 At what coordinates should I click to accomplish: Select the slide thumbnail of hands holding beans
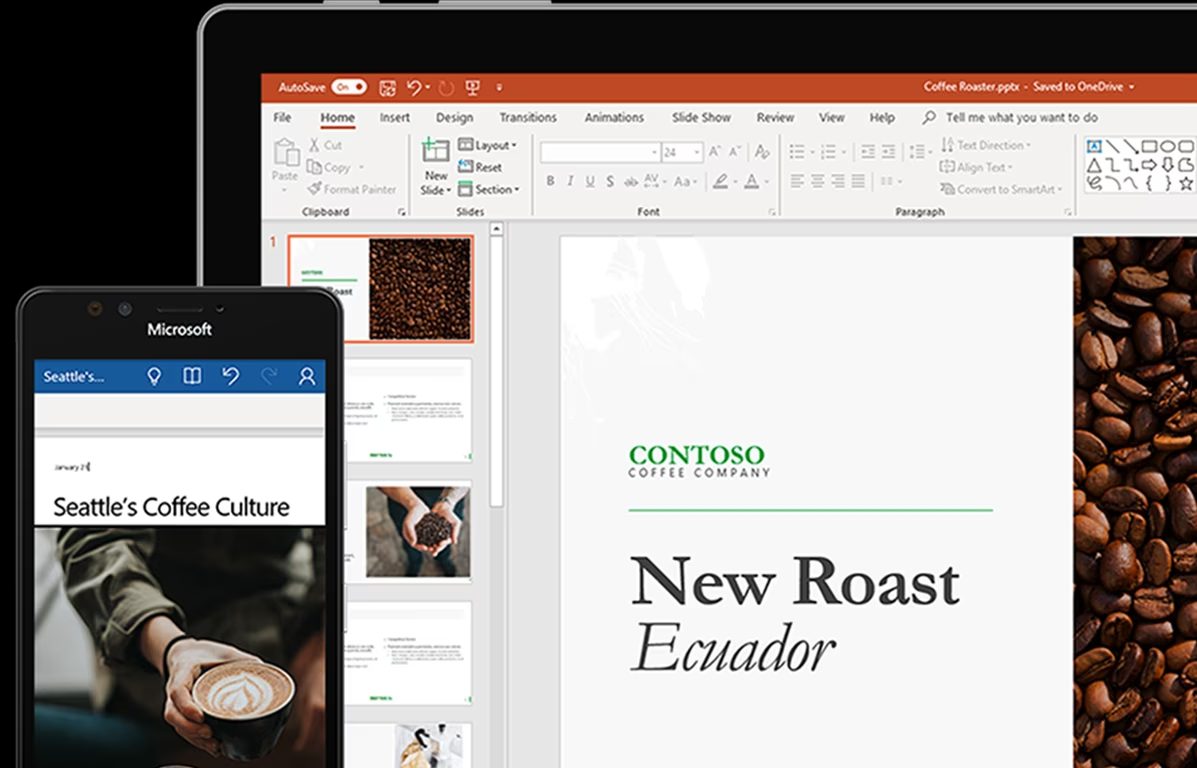418,532
